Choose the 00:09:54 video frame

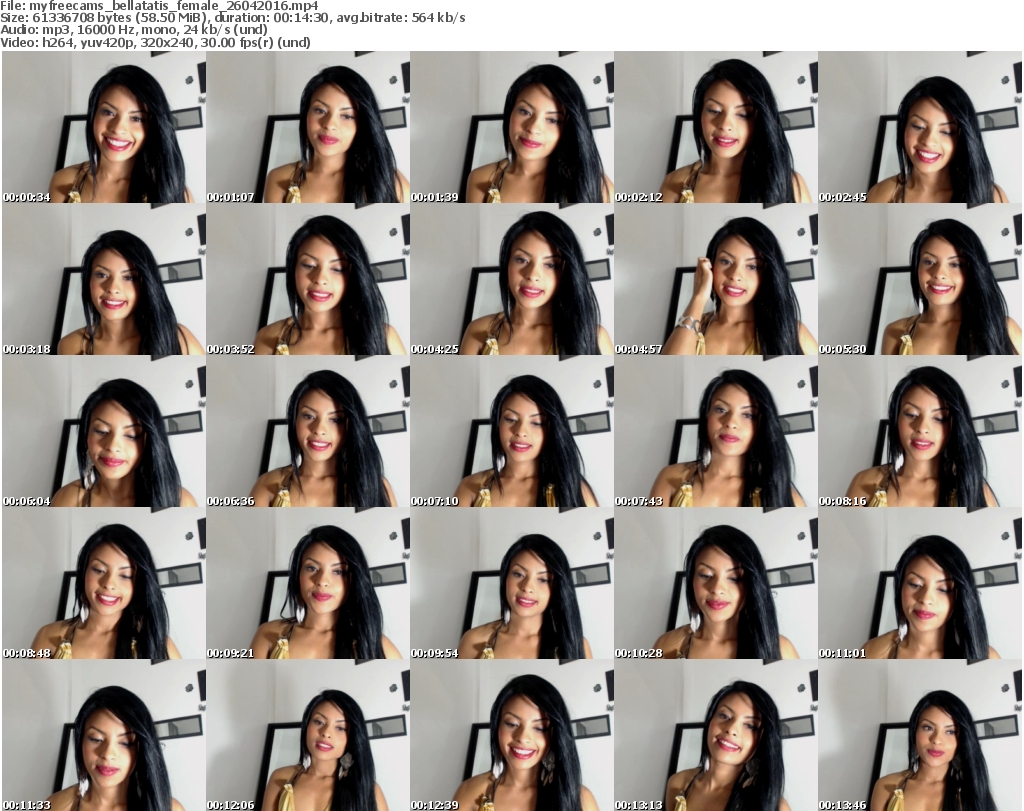(x=511, y=584)
